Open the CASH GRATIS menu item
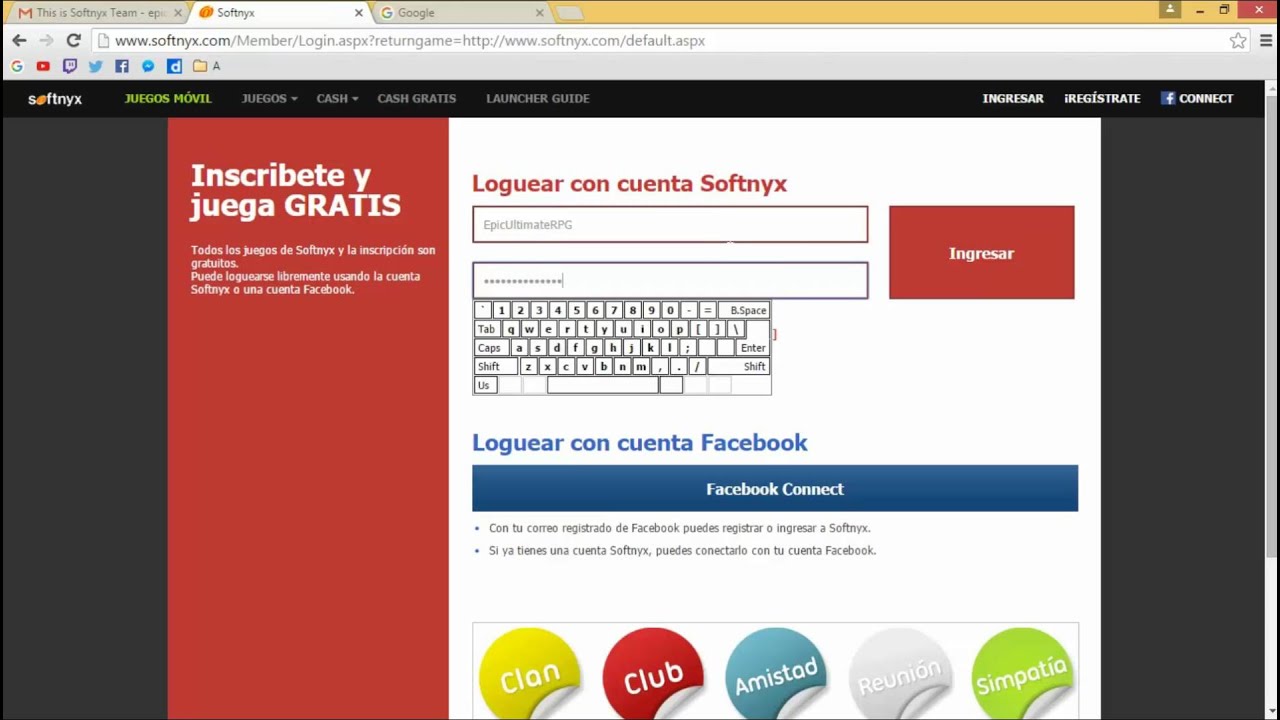The width and height of the screenshot is (1280, 720). tap(417, 98)
